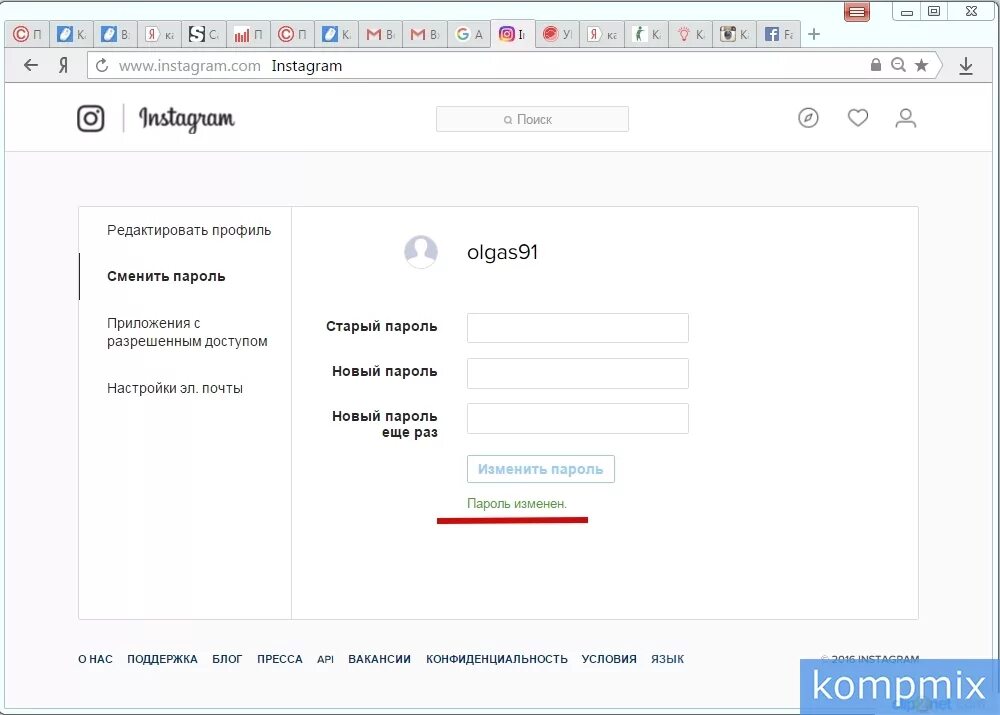
Task: Open the КОНФИДЕНЦИАЛЬНОСТЬ footer link
Action: pos(497,659)
